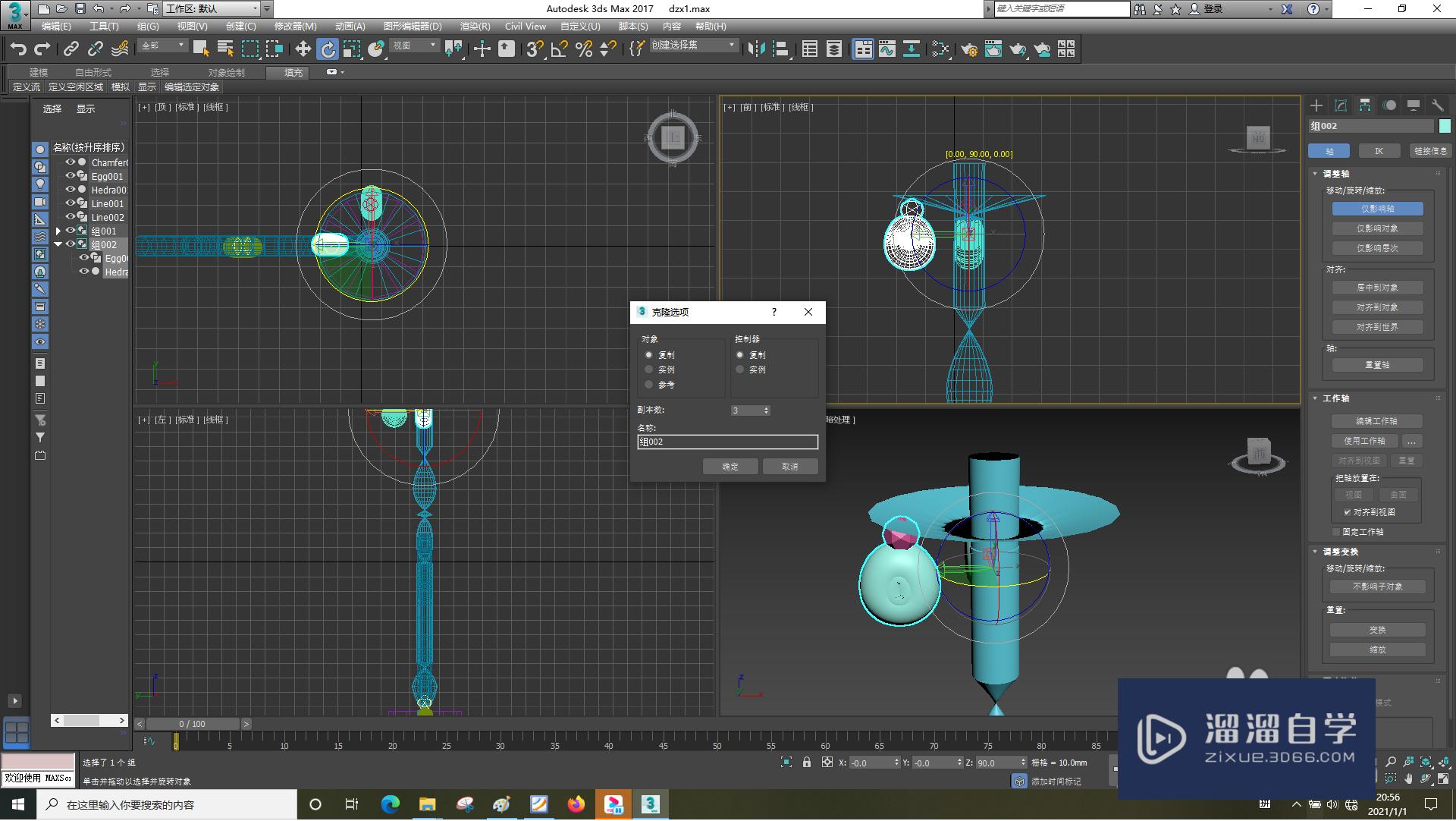Click the clone name input field
The image size is (1456, 821).
tap(727, 442)
